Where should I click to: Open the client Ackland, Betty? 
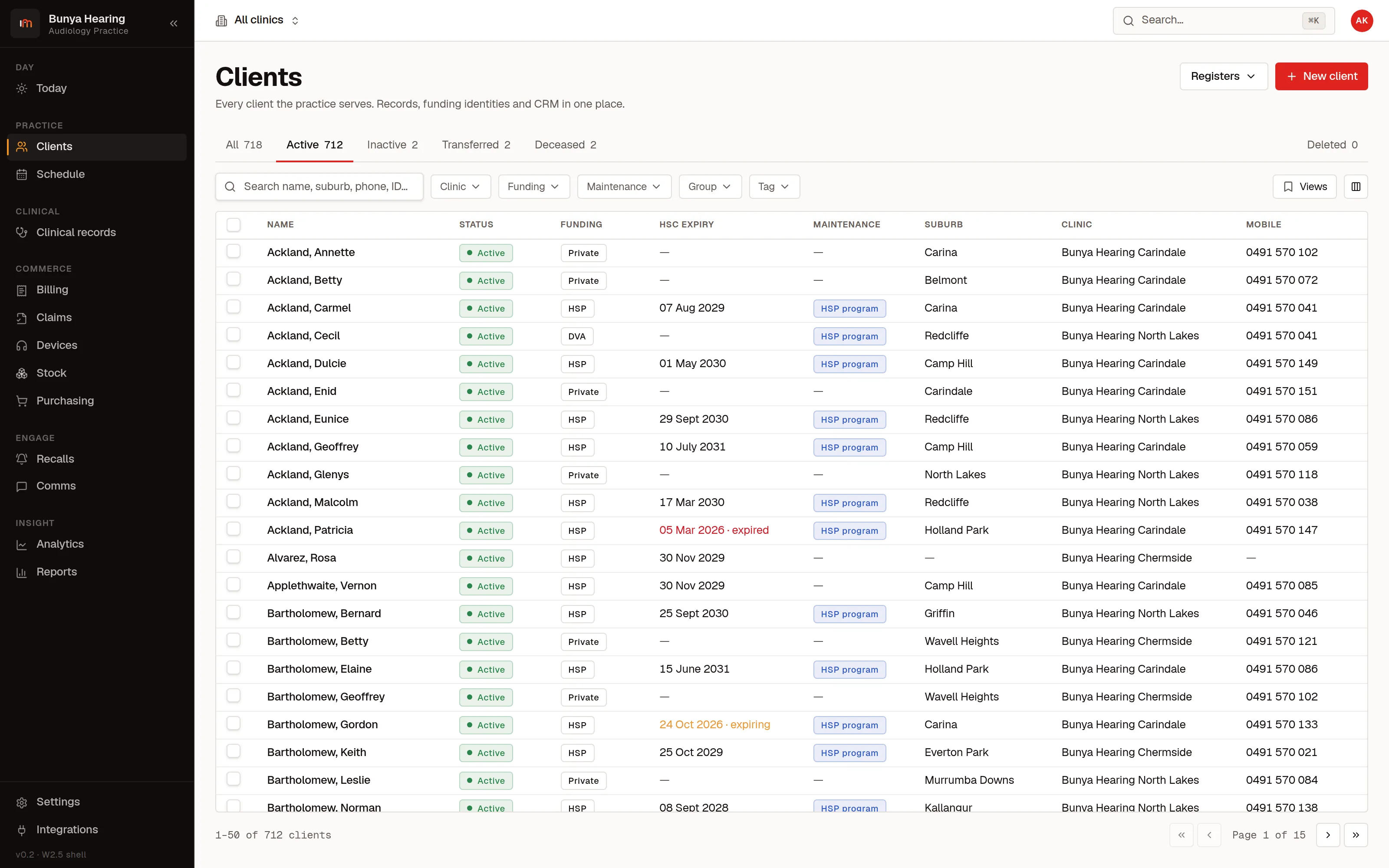coord(304,280)
